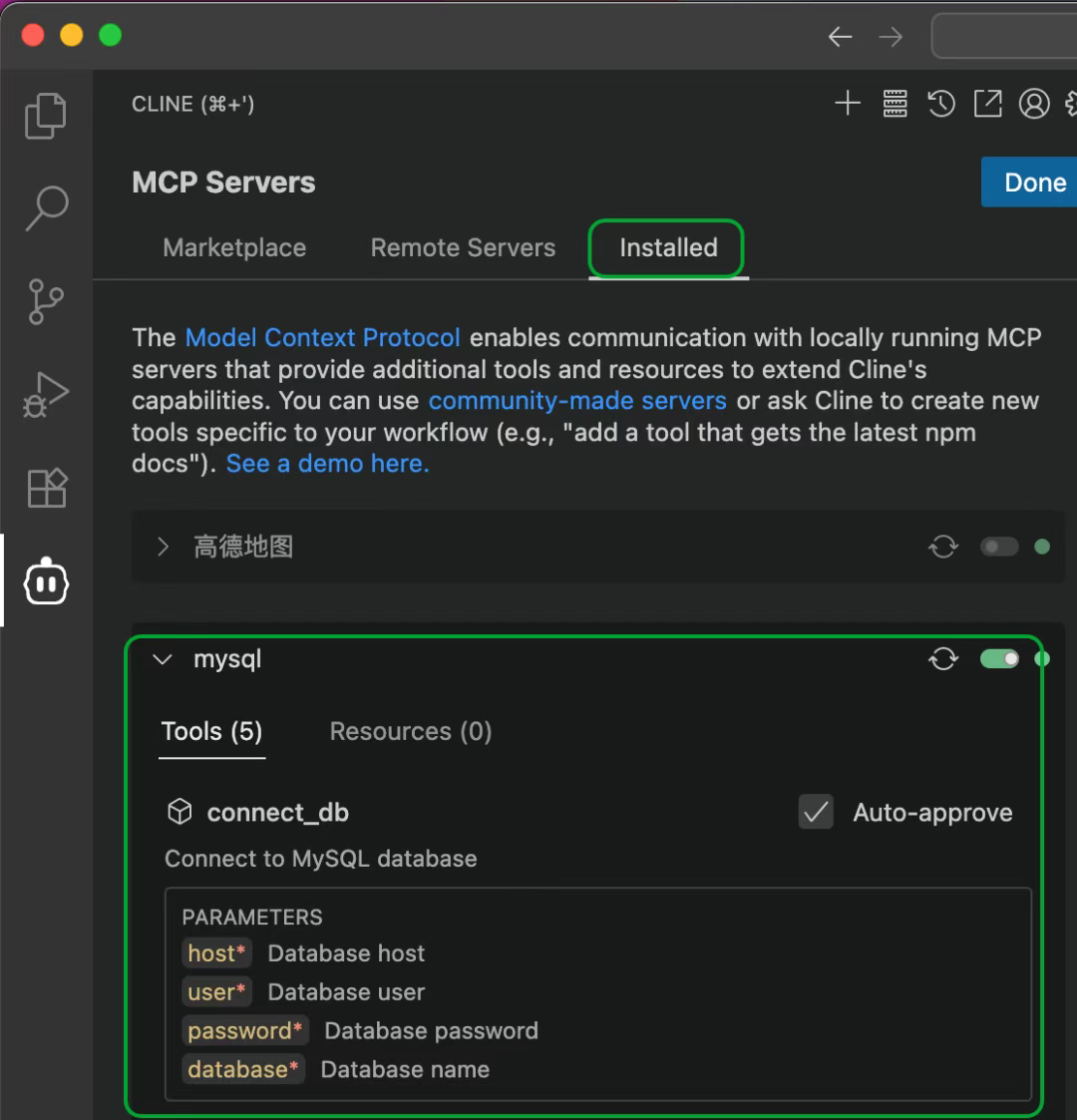
Task: Expand the 高德地图 server entry
Action: tap(164, 547)
